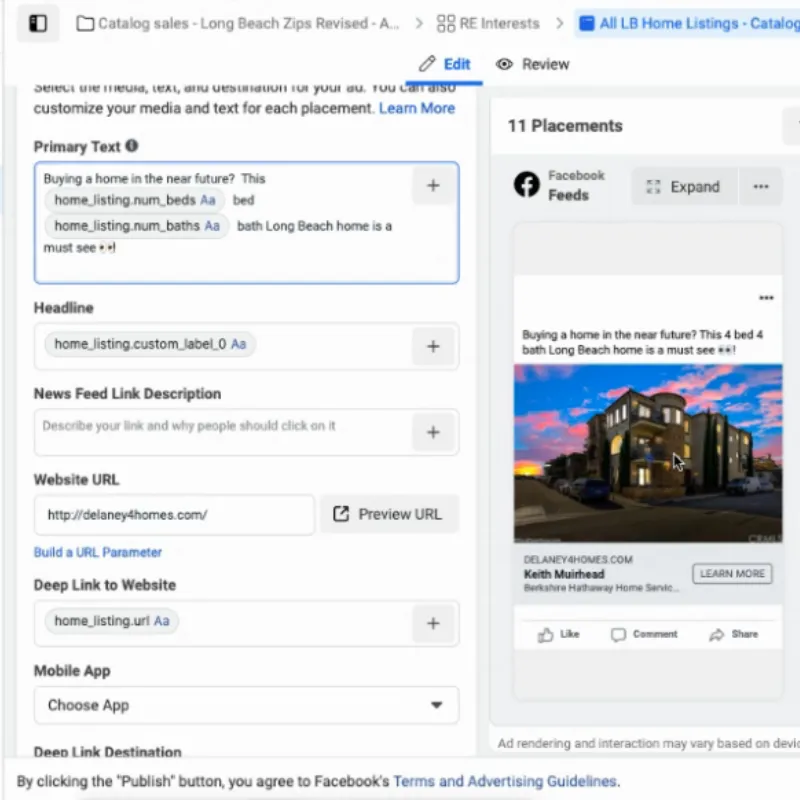Open the Choose App dropdown

[x=246, y=705]
